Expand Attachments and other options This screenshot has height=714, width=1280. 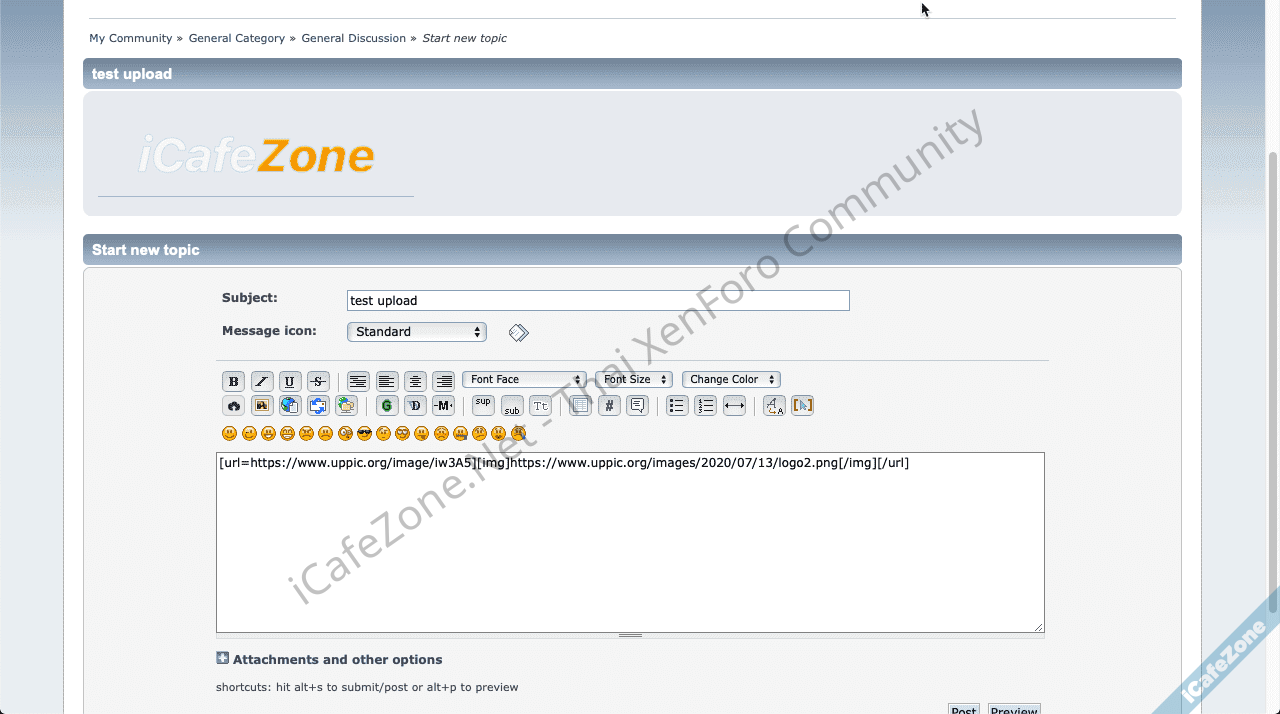[223, 659]
